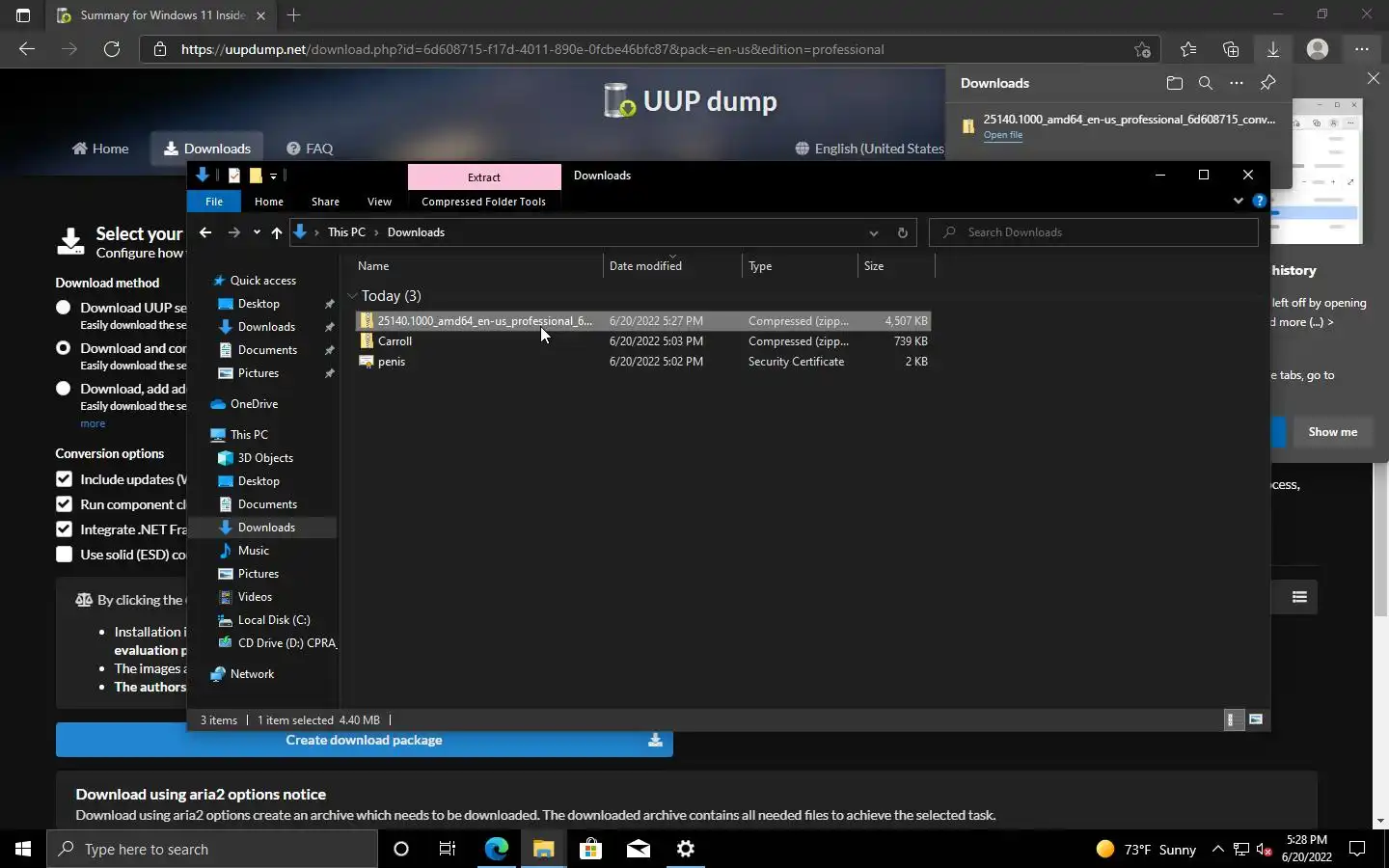
Task: Open Customize Quick Access Toolbar dropdown
Action: pyautogui.click(x=274, y=176)
